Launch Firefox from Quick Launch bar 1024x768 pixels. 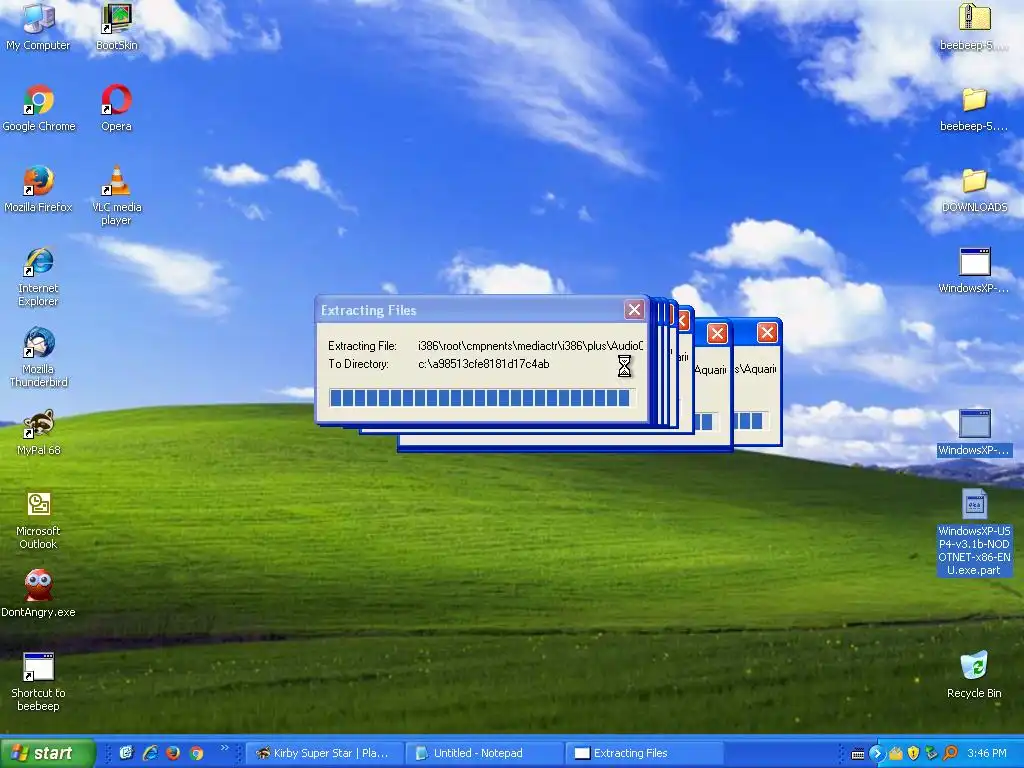pyautogui.click(x=173, y=753)
